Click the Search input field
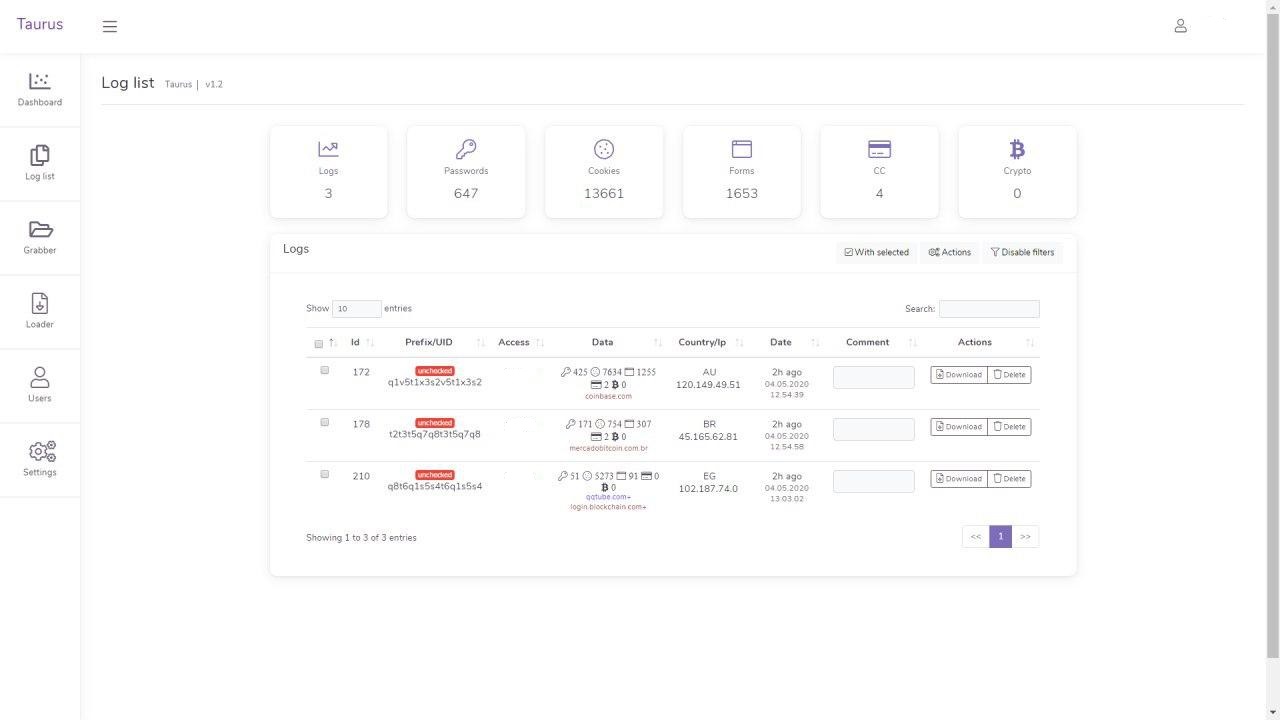The height and width of the screenshot is (720, 1280). [x=989, y=309]
